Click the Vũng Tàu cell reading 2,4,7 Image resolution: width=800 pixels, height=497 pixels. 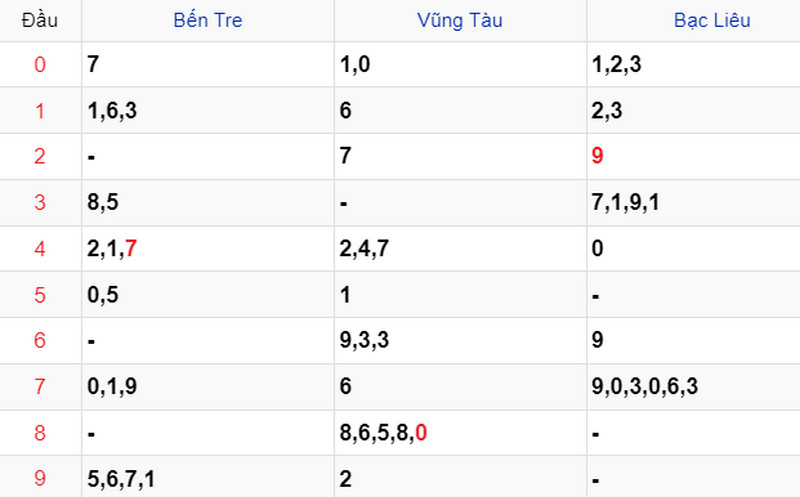pos(365,248)
